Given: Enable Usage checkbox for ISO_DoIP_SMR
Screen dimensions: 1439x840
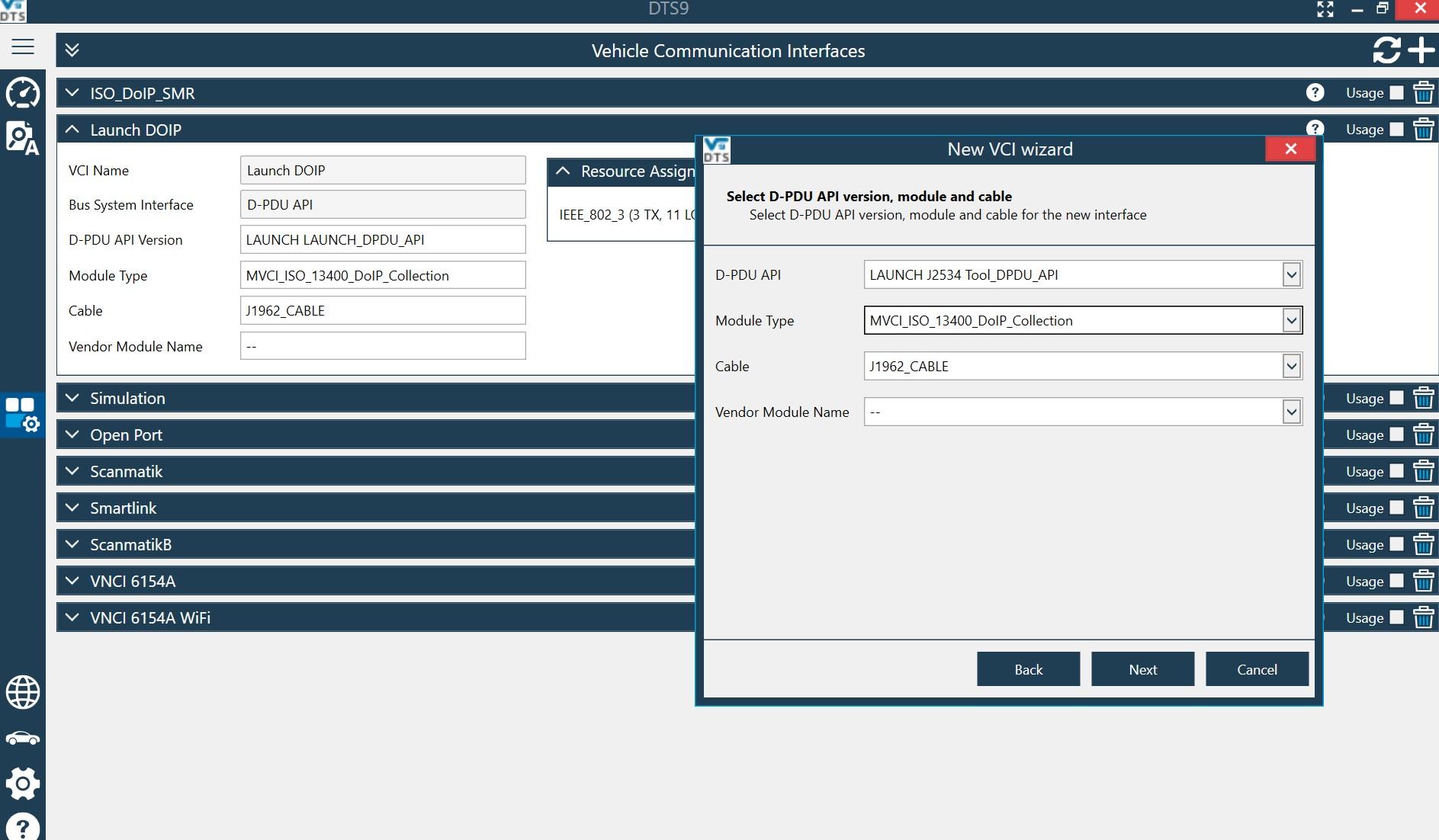Looking at the screenshot, I should (1396, 93).
